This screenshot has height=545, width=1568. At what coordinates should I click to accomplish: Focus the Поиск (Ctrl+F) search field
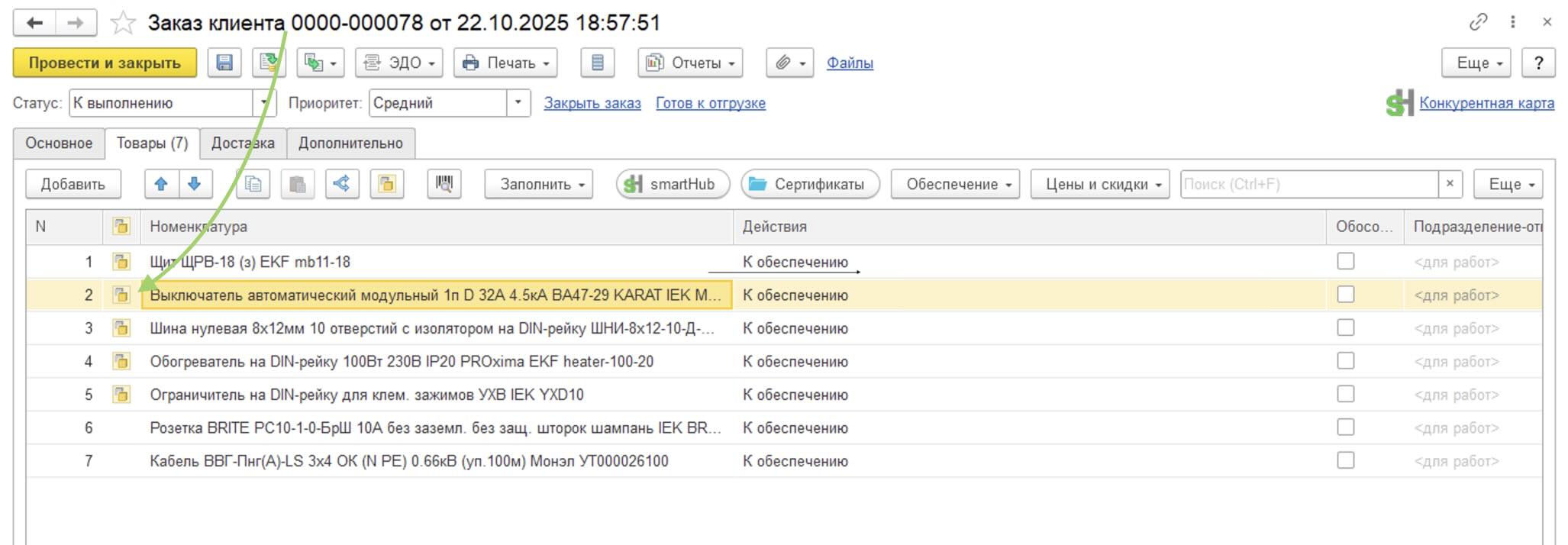click(x=1309, y=184)
